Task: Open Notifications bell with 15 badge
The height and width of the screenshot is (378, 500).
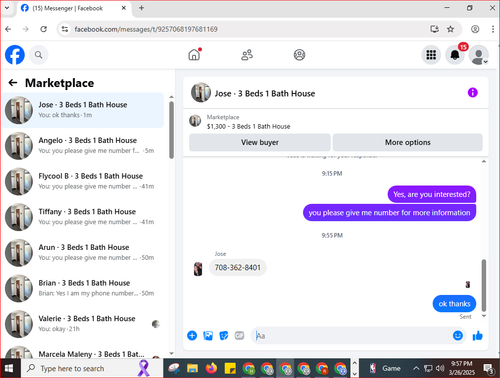Action: [455, 55]
